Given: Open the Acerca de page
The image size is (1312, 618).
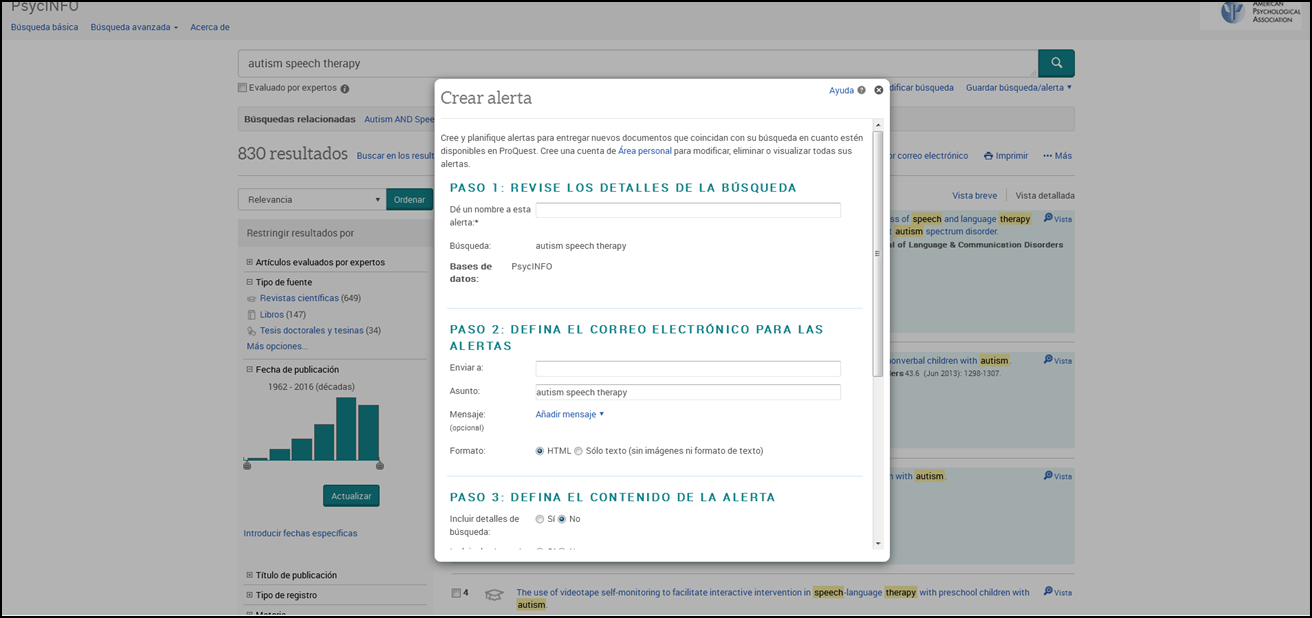Looking at the screenshot, I should tap(210, 27).
